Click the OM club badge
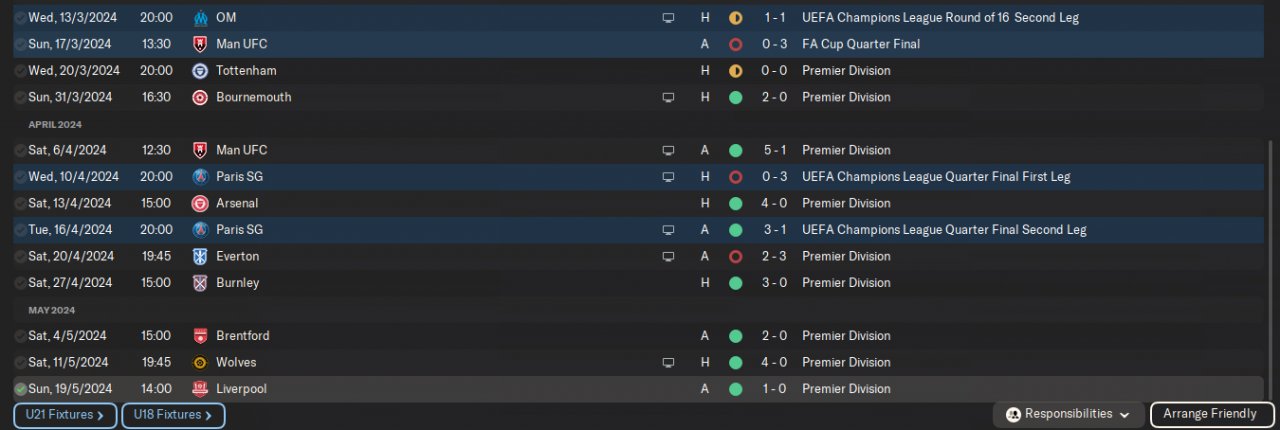Image resolution: width=1280 pixels, height=430 pixels. (200, 18)
